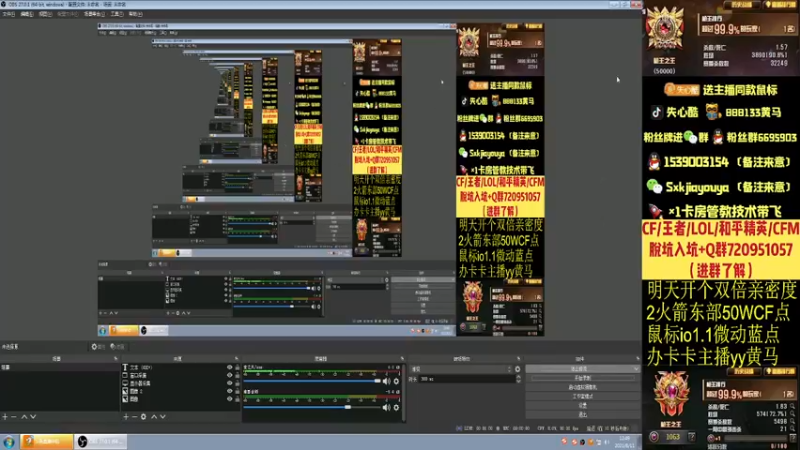Pop out the Sources dock panel
This screenshot has height=450, width=800.
tap(236, 359)
